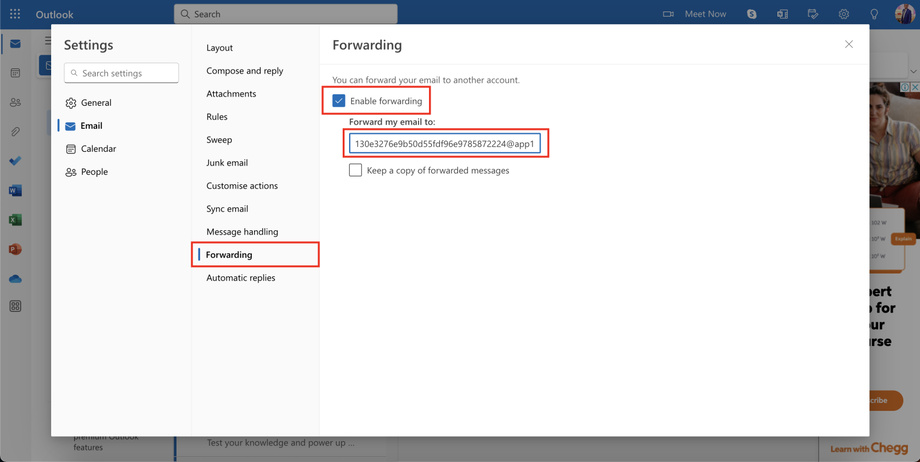
Task: Open the PowerPoint app icon
Action: 15,249
